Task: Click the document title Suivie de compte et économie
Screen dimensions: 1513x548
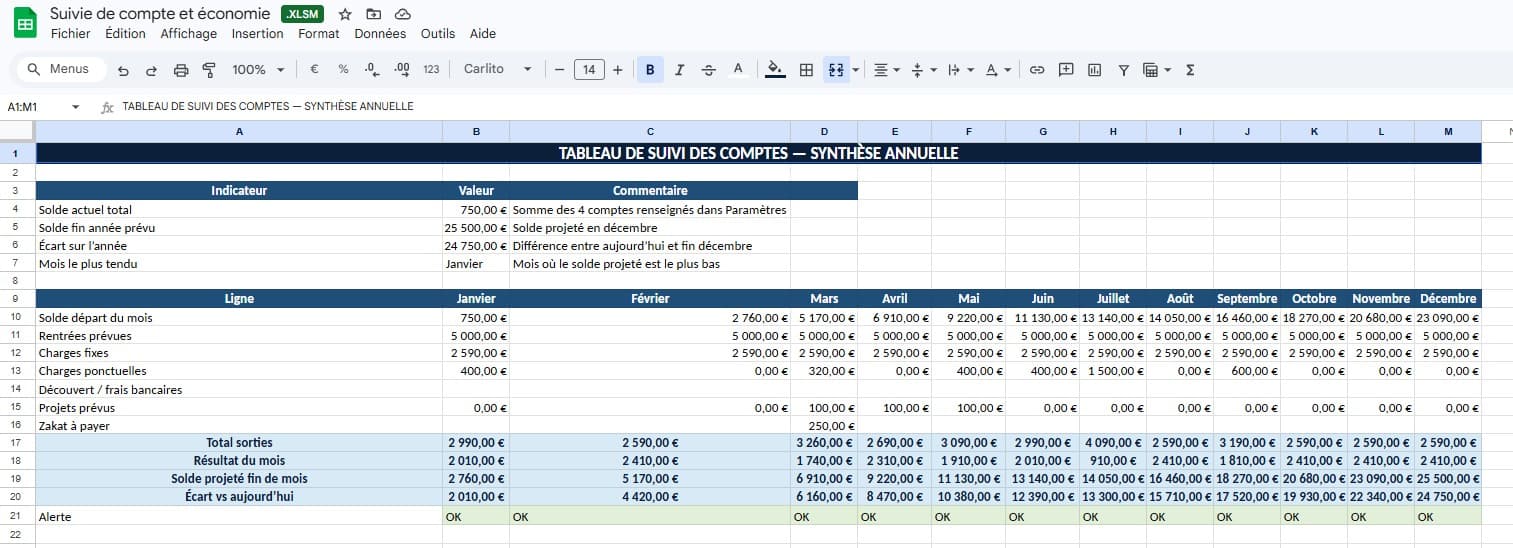Action: (x=160, y=14)
